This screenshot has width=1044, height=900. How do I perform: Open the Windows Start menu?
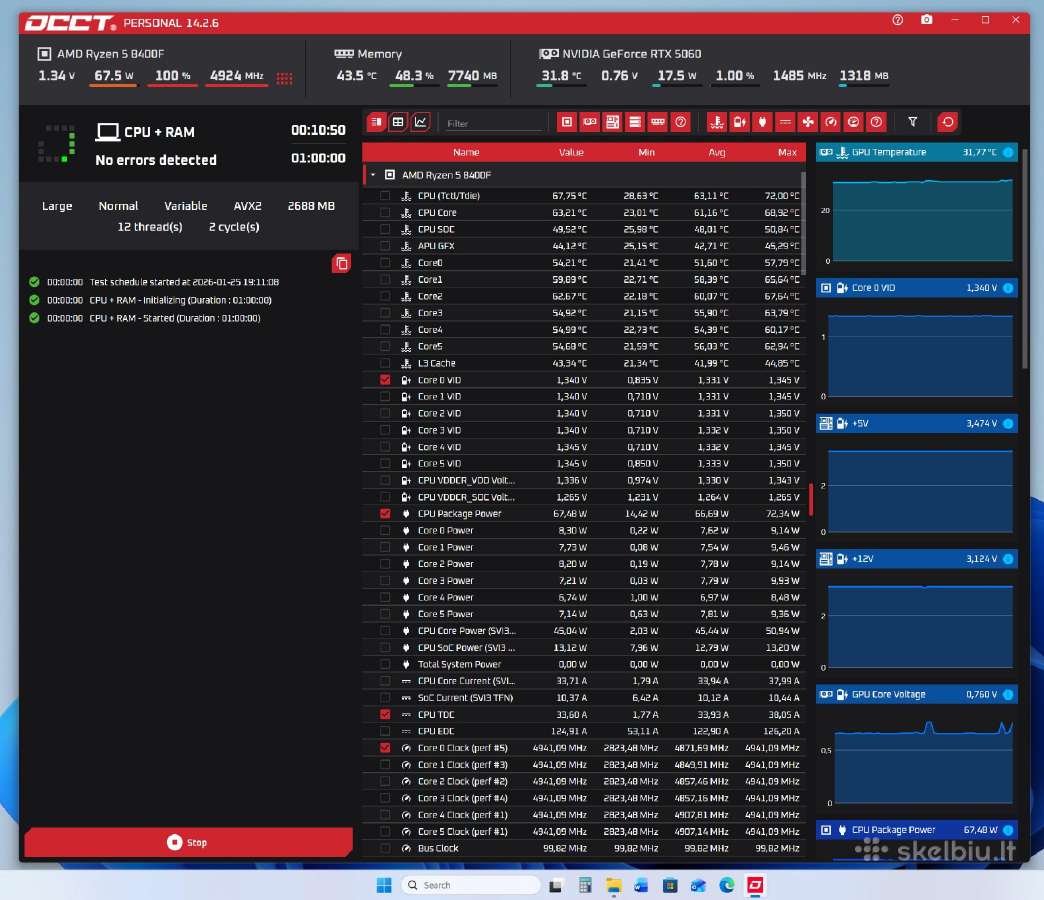[x=384, y=885]
